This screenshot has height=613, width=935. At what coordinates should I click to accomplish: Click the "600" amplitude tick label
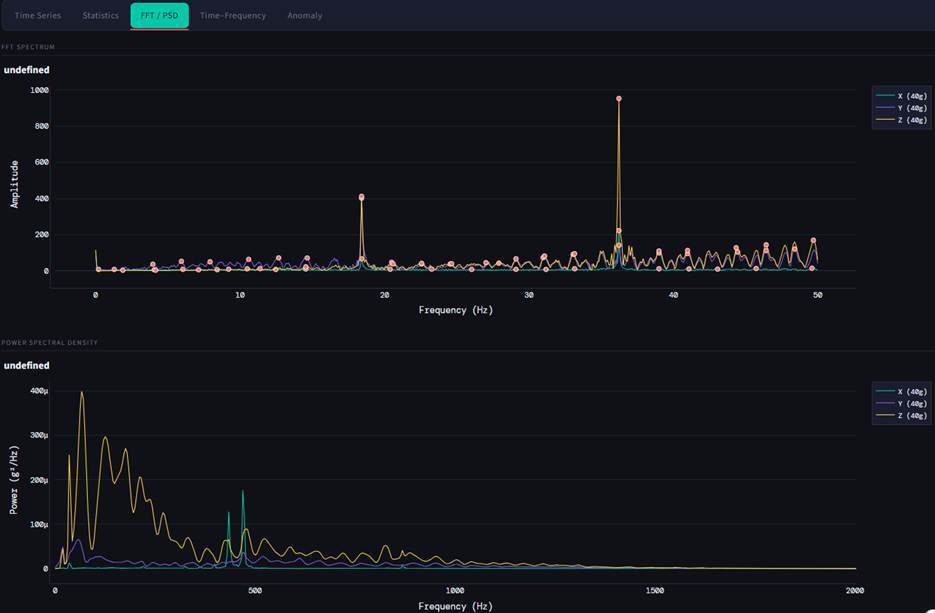[41, 162]
